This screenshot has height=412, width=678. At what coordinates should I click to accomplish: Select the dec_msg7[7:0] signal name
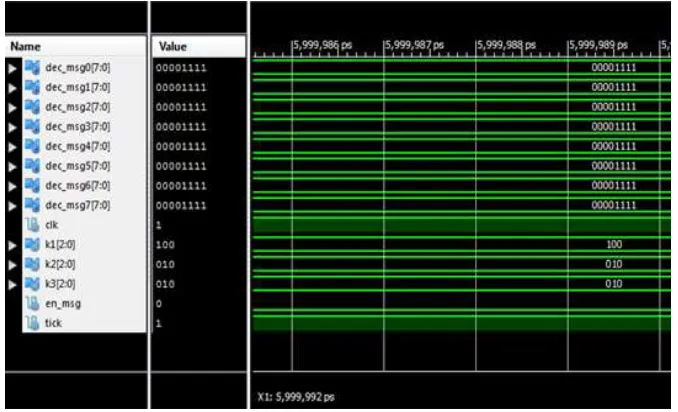click(77, 205)
